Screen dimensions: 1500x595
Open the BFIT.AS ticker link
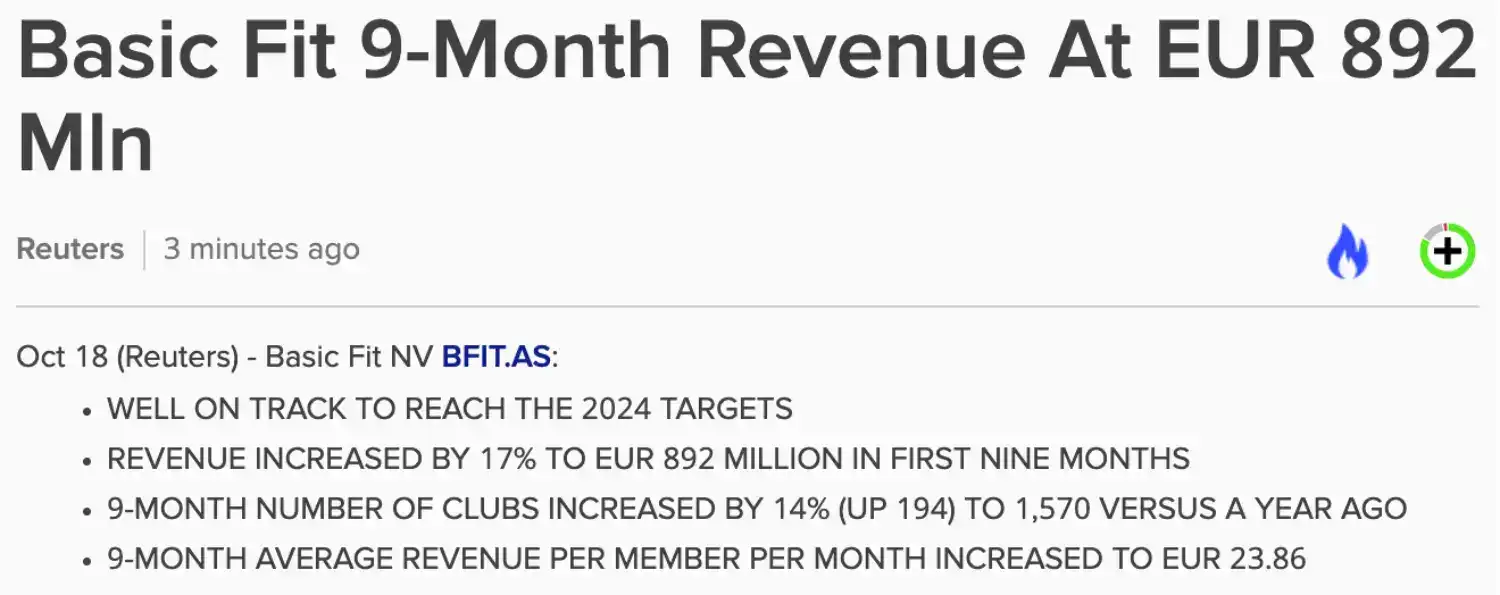coord(496,357)
